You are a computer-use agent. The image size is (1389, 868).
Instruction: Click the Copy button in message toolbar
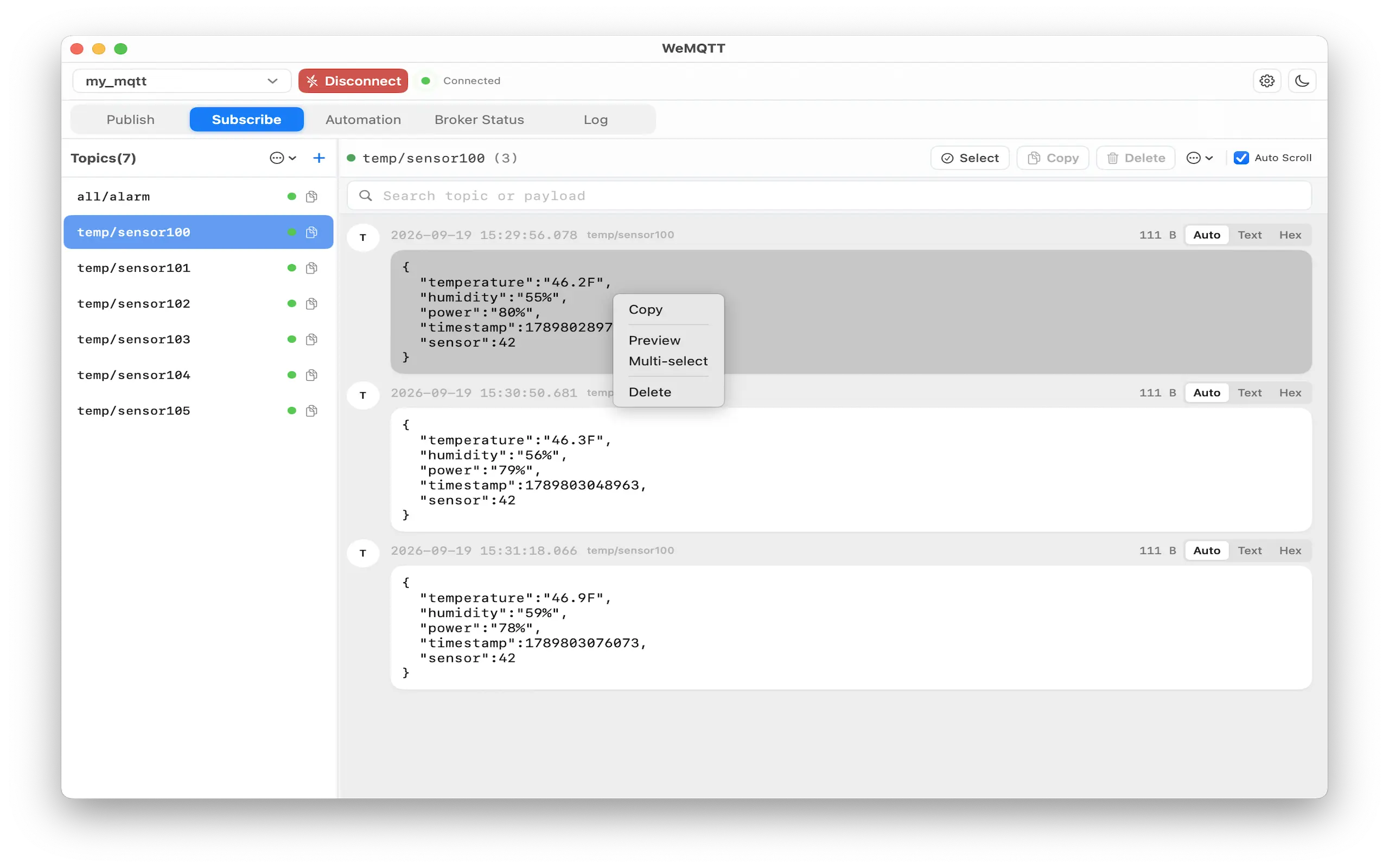click(x=1053, y=158)
